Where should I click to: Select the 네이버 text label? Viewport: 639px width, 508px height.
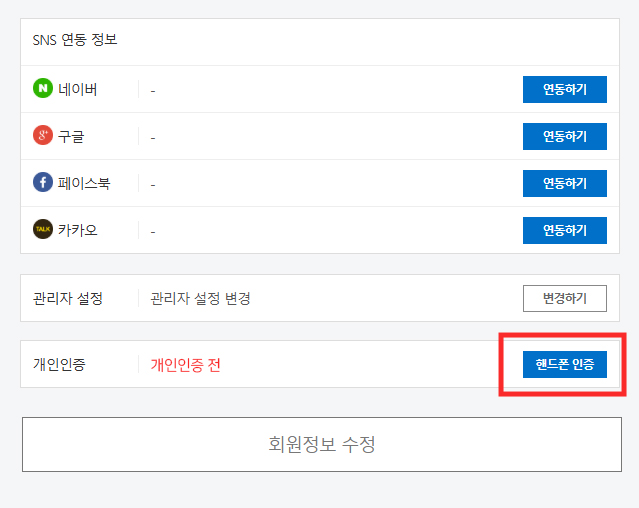[x=78, y=89]
